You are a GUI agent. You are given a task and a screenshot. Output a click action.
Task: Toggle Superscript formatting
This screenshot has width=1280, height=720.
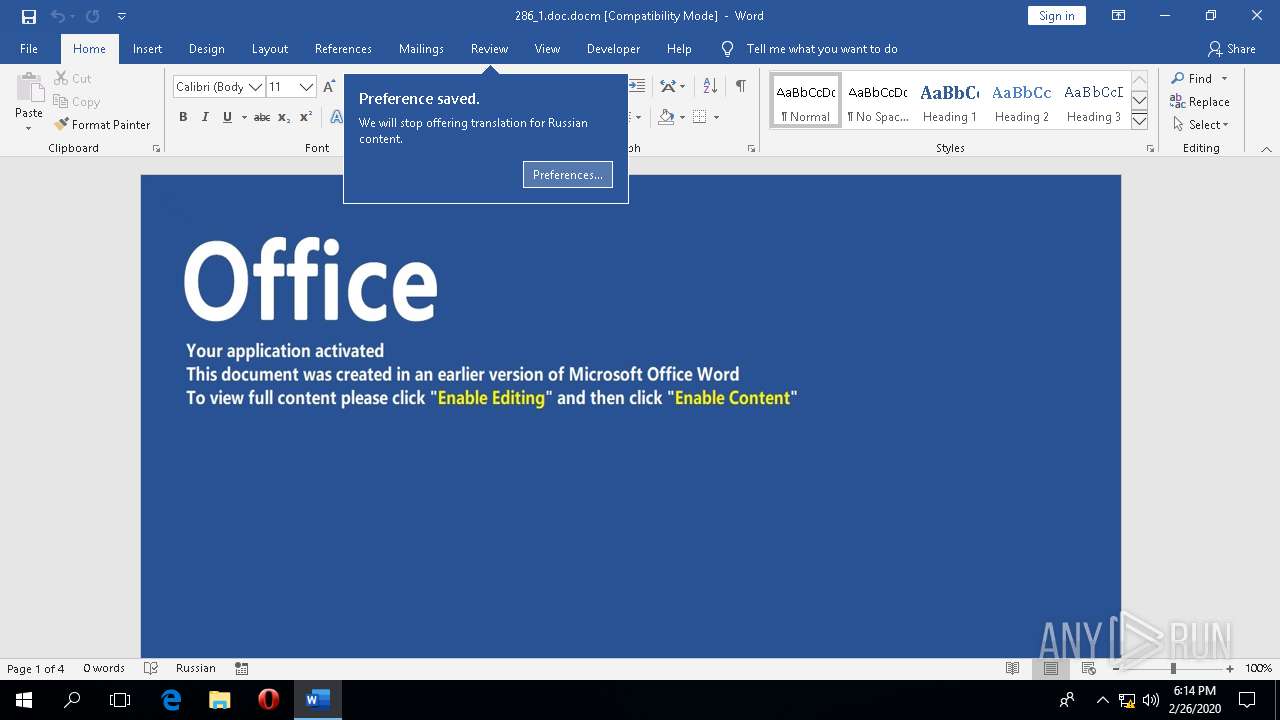pyautogui.click(x=307, y=117)
